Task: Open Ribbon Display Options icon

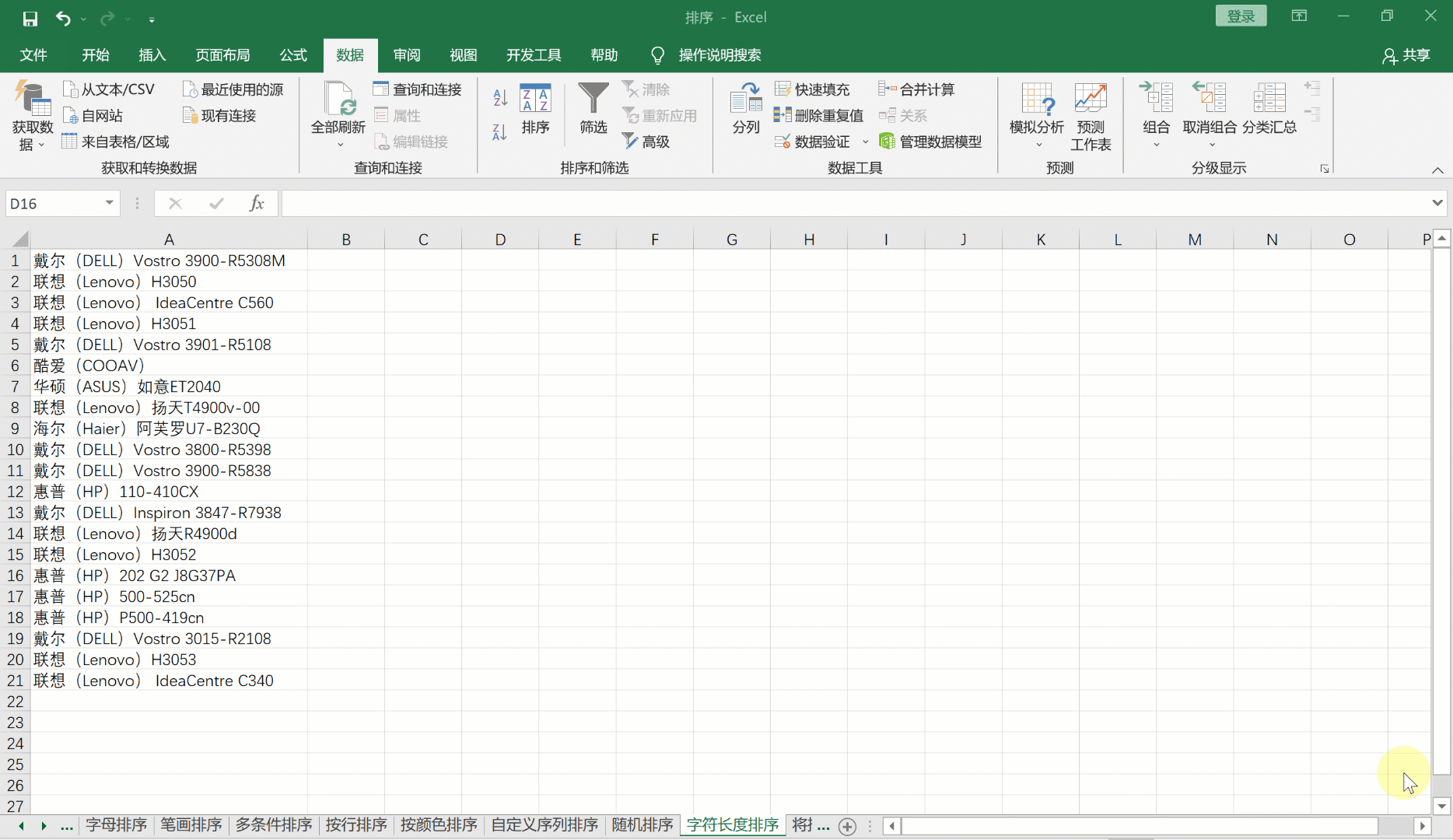Action: tap(1299, 16)
